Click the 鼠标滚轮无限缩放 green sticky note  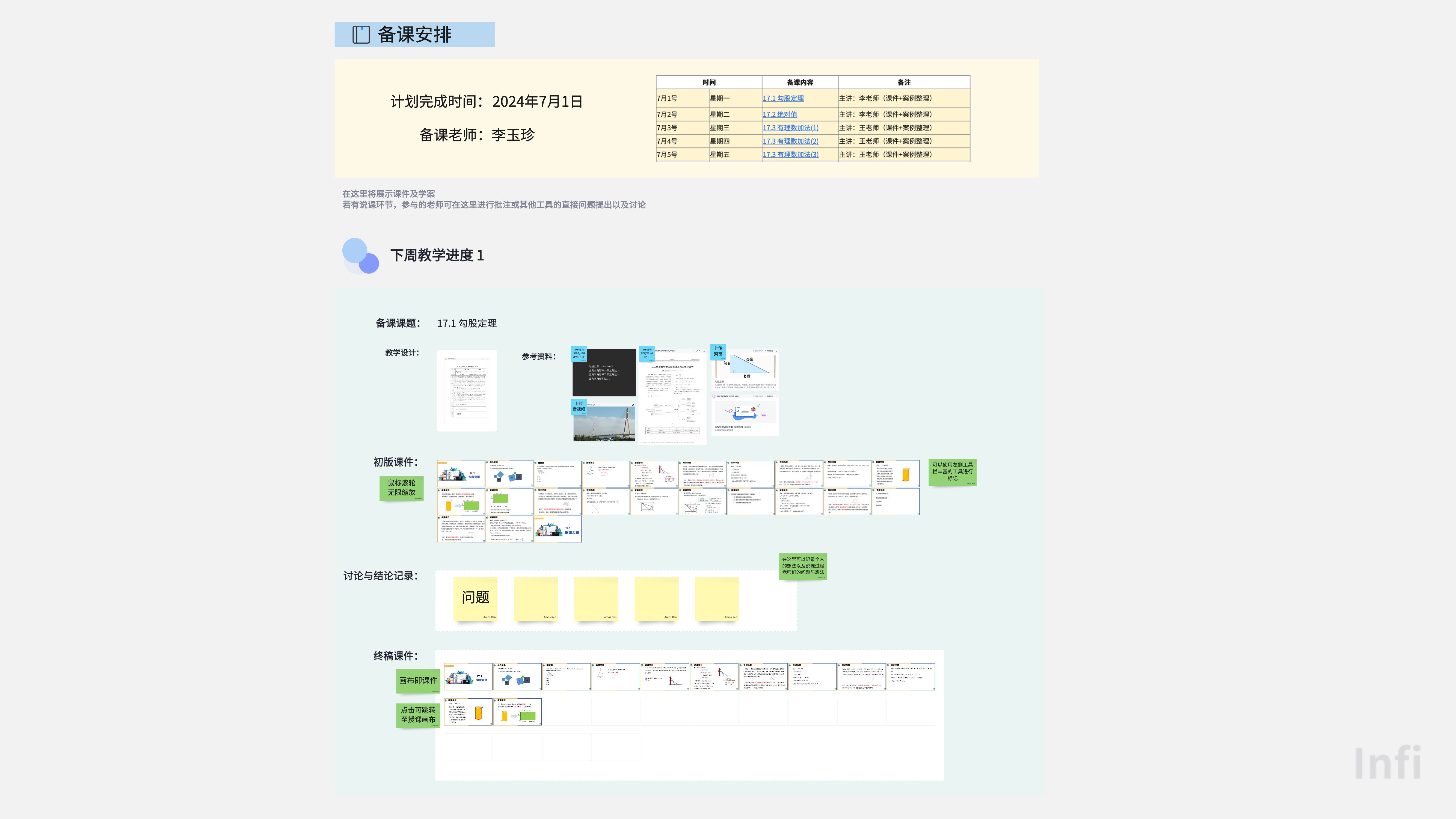tap(401, 488)
